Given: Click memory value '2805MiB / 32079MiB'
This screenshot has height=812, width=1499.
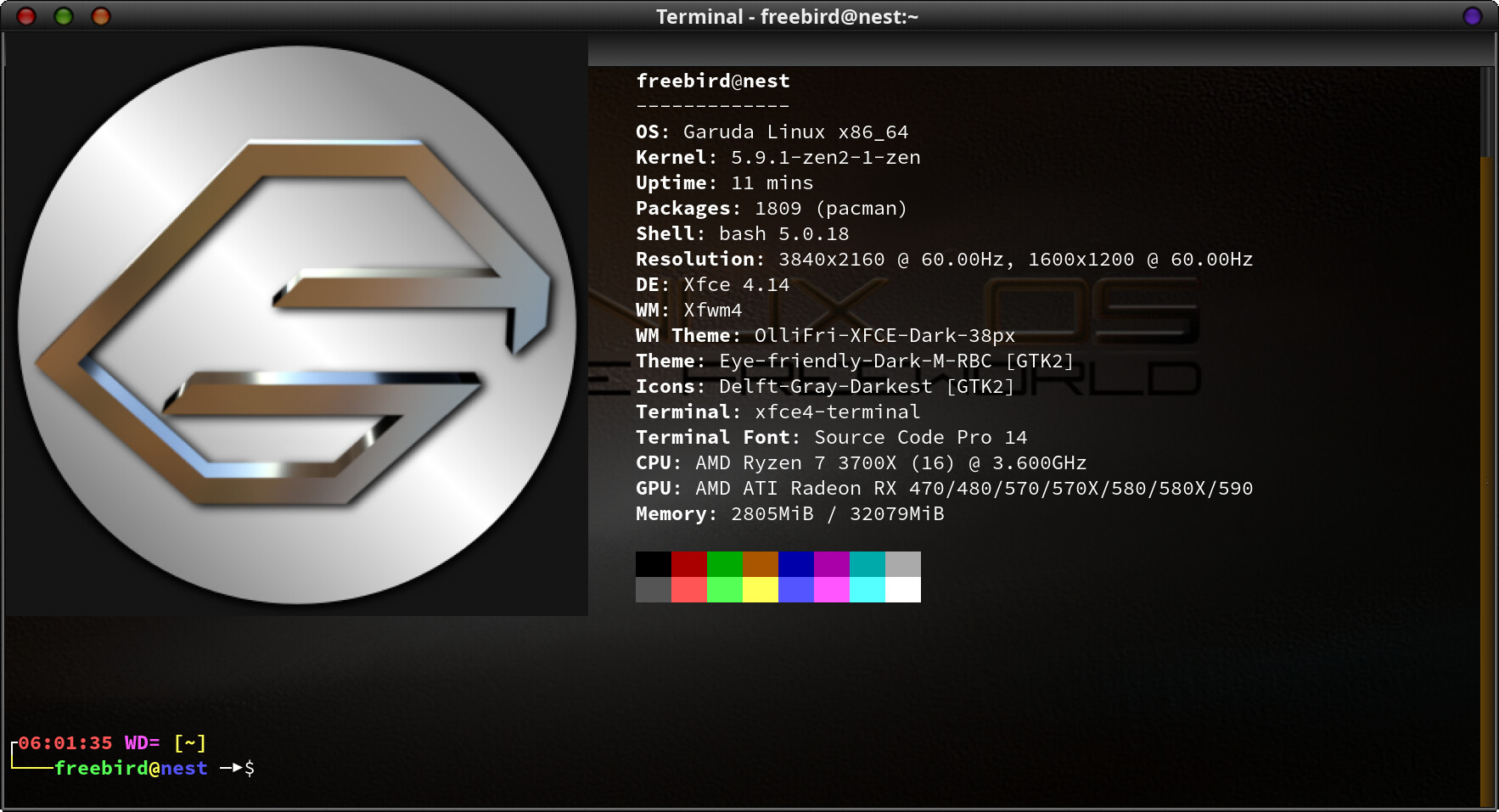Looking at the screenshot, I should tap(838, 514).
